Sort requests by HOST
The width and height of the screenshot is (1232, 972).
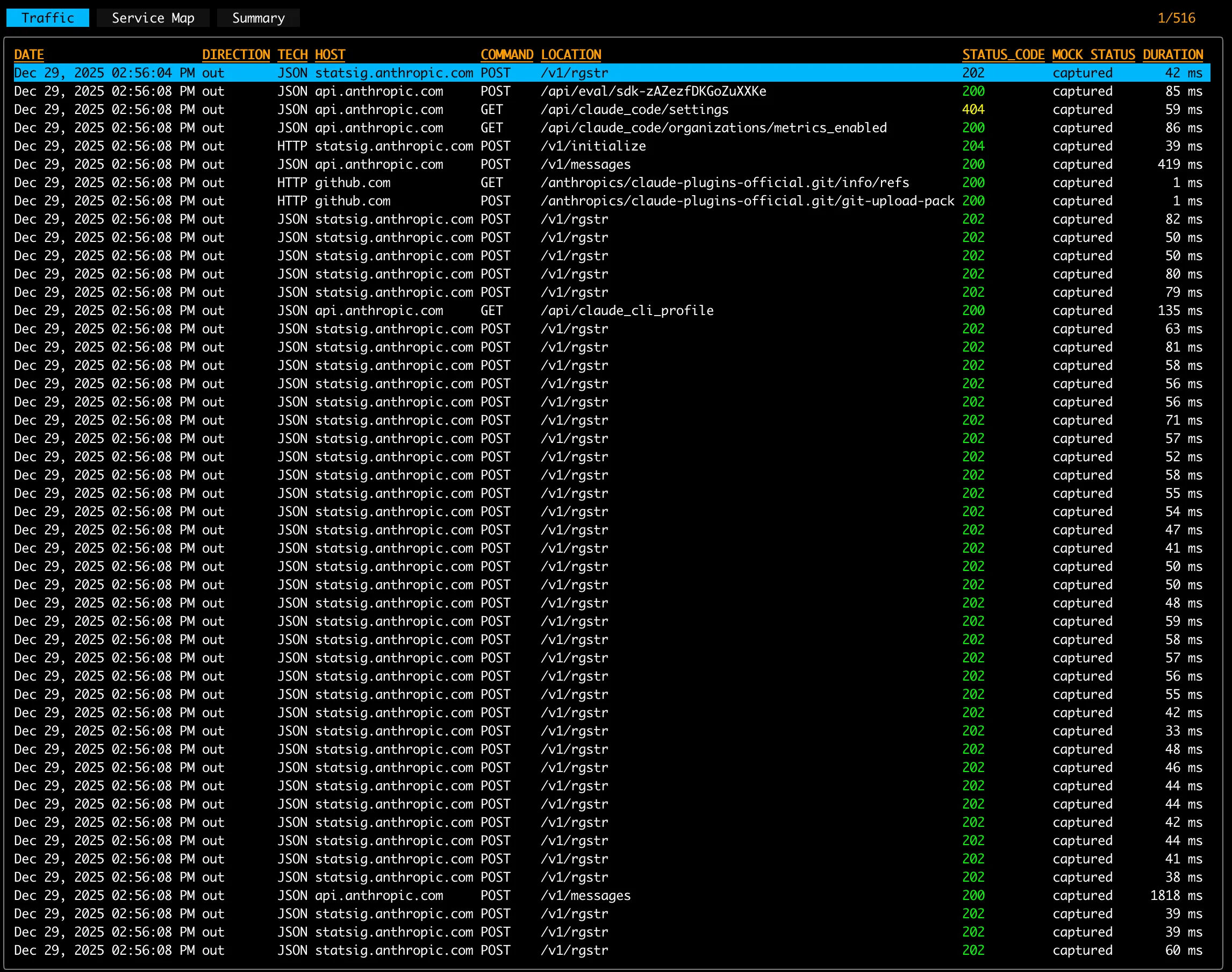coord(330,54)
